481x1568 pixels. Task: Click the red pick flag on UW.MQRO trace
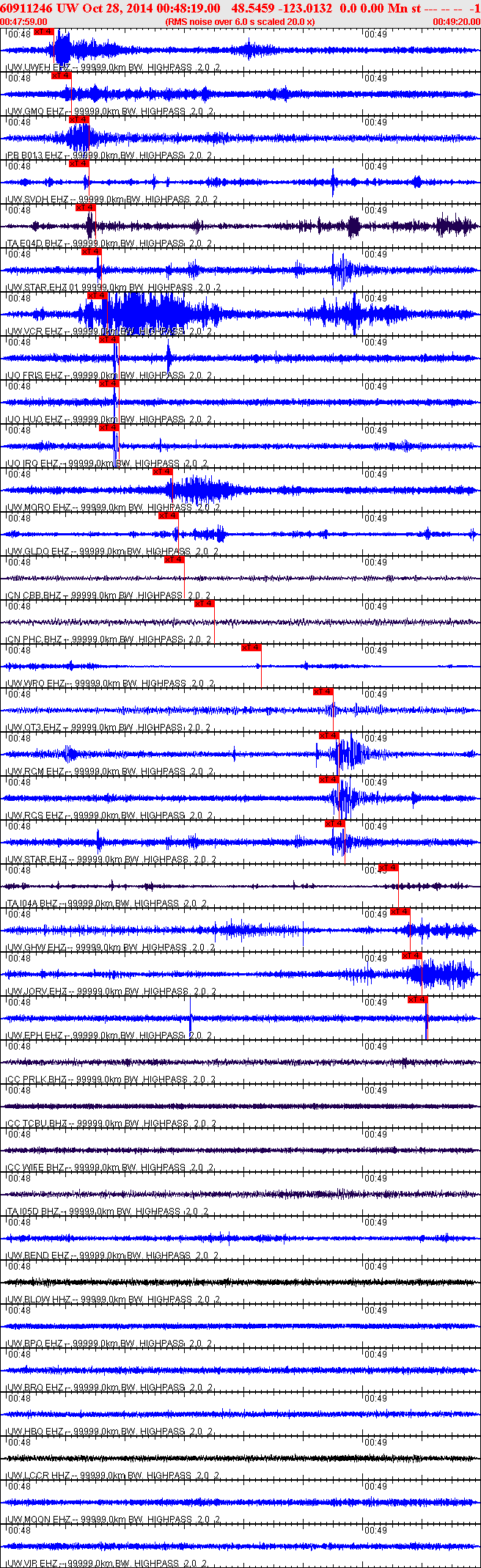coord(163,472)
